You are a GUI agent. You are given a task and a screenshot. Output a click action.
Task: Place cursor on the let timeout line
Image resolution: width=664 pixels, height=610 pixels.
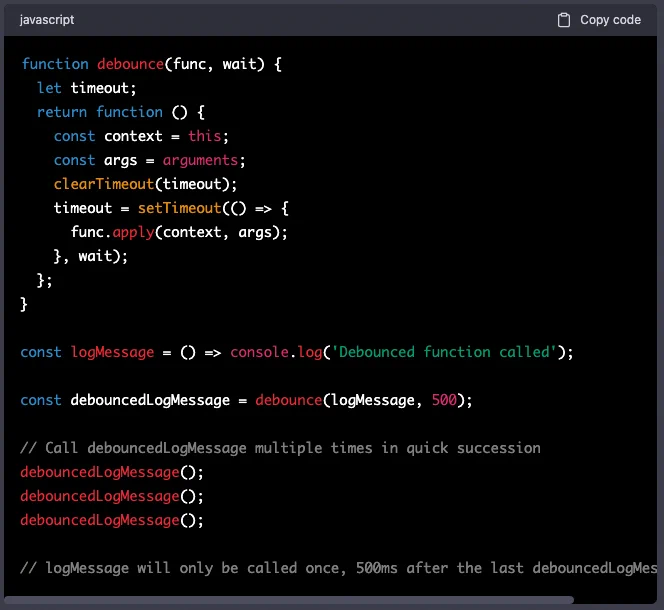(x=87, y=88)
